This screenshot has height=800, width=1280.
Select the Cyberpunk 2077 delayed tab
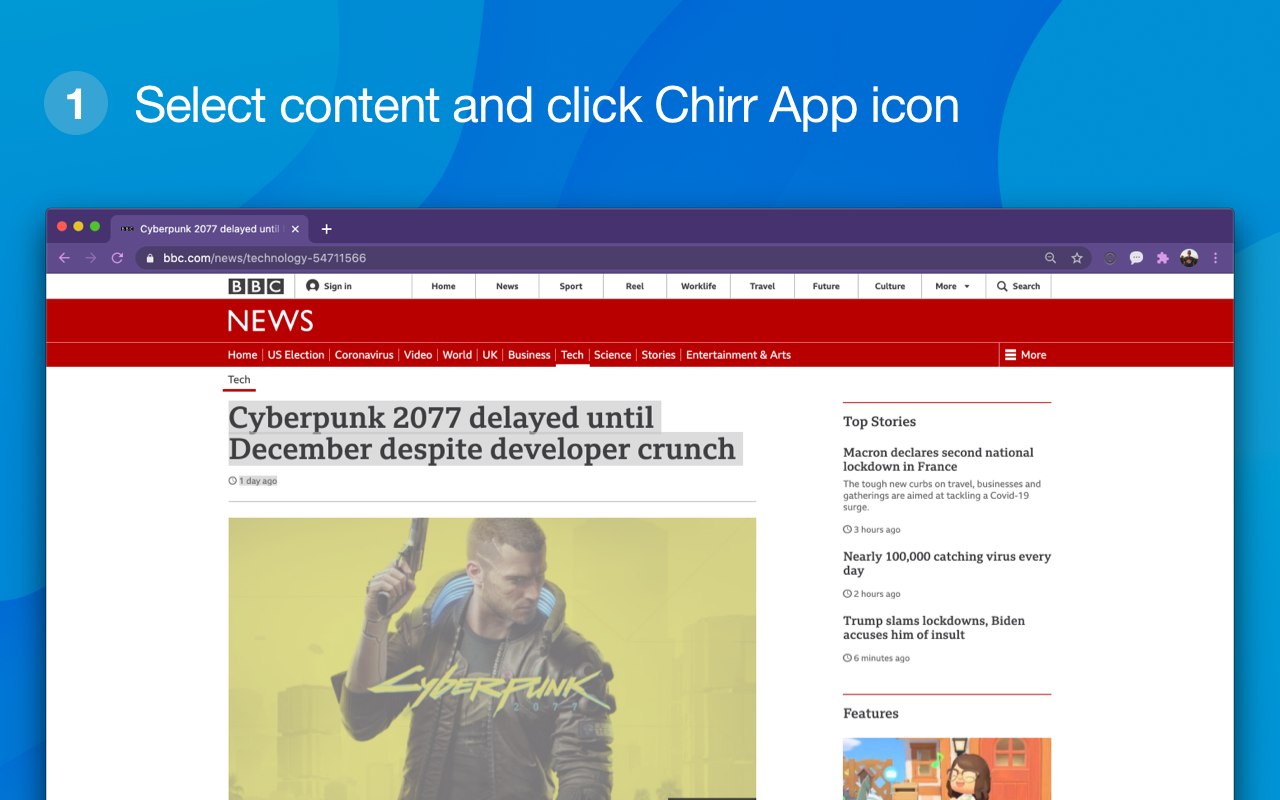[x=209, y=229]
